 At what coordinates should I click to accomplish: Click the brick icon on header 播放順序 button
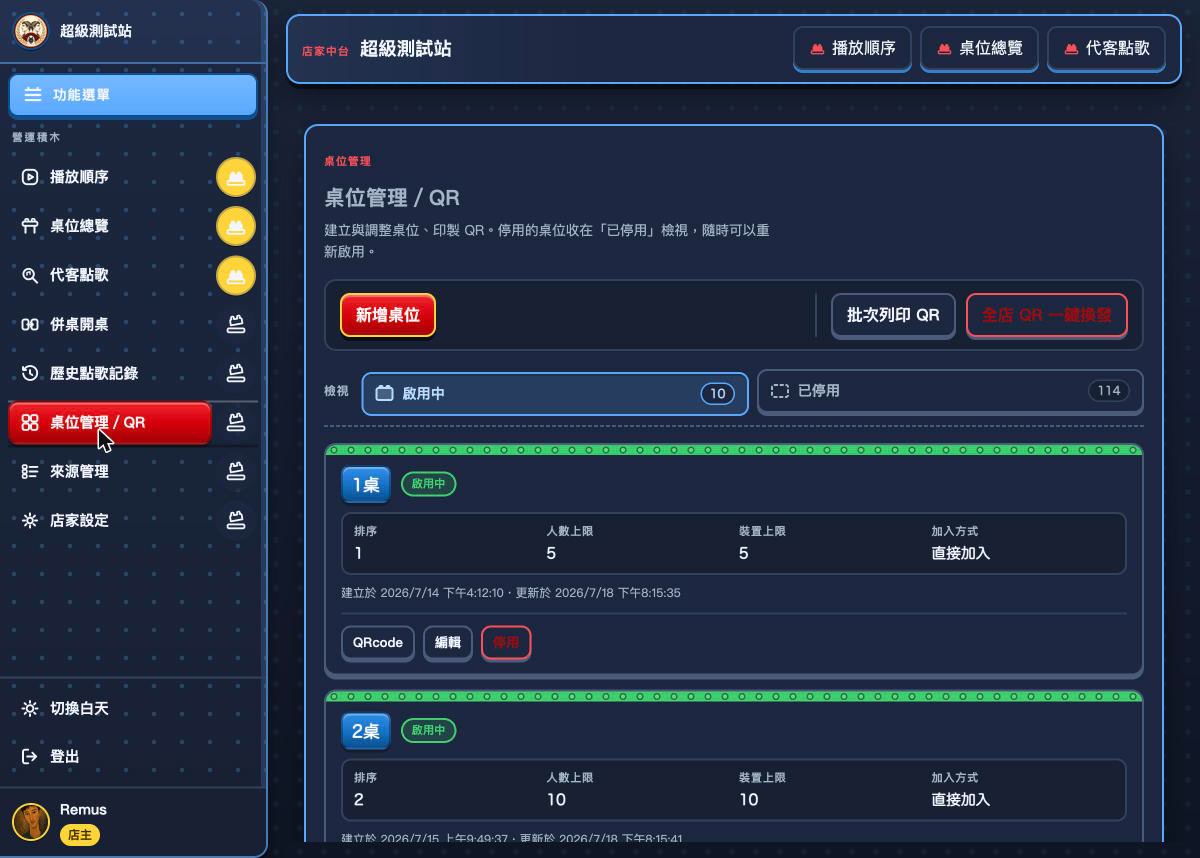[x=817, y=48]
